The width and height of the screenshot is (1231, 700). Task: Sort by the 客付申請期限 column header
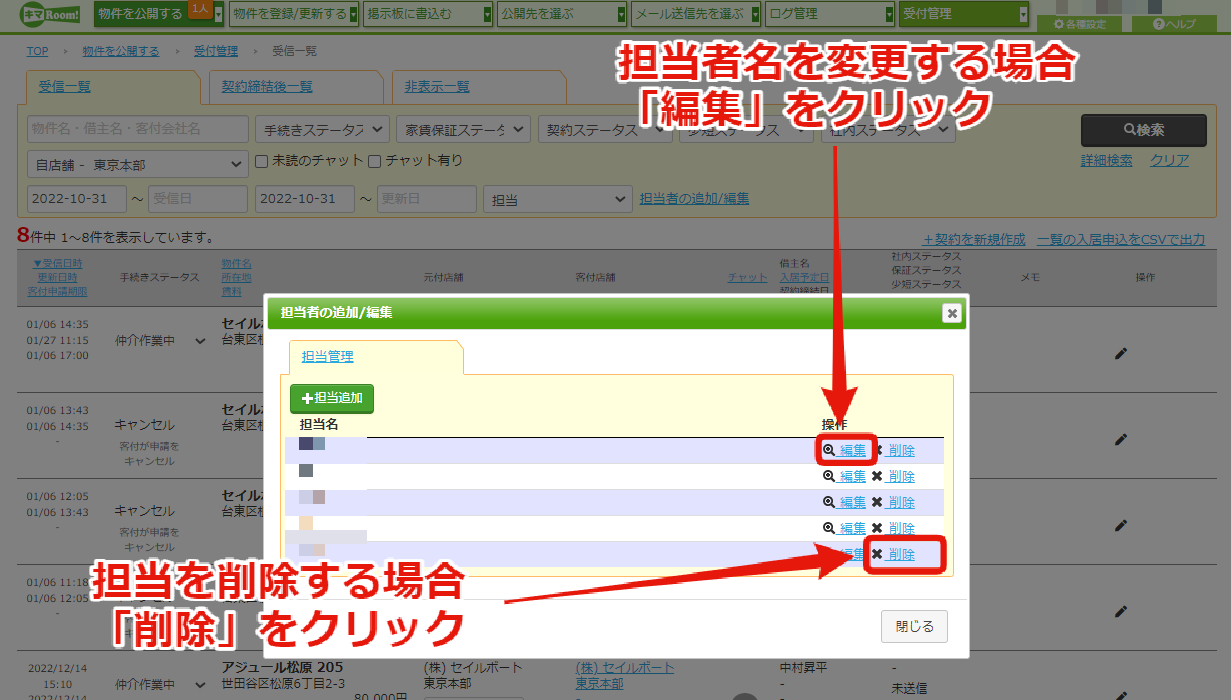point(58,292)
